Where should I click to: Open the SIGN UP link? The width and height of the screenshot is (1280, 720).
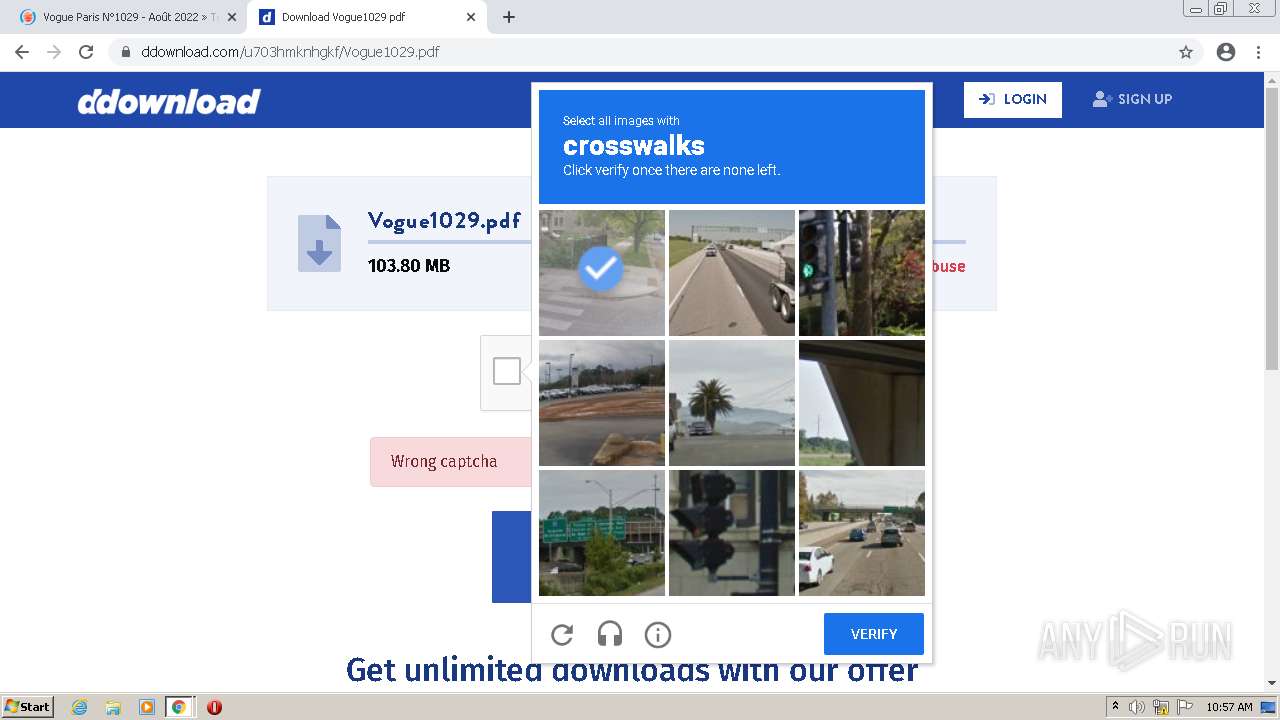1132,99
